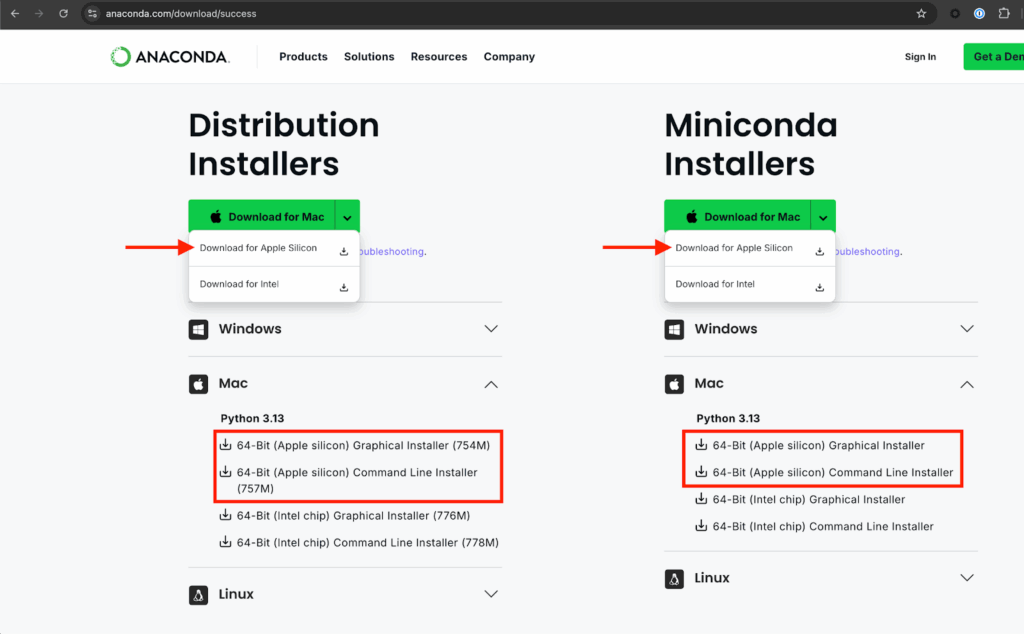Click the Anaconda logo in header
The image size is (1024, 634).
169,57
